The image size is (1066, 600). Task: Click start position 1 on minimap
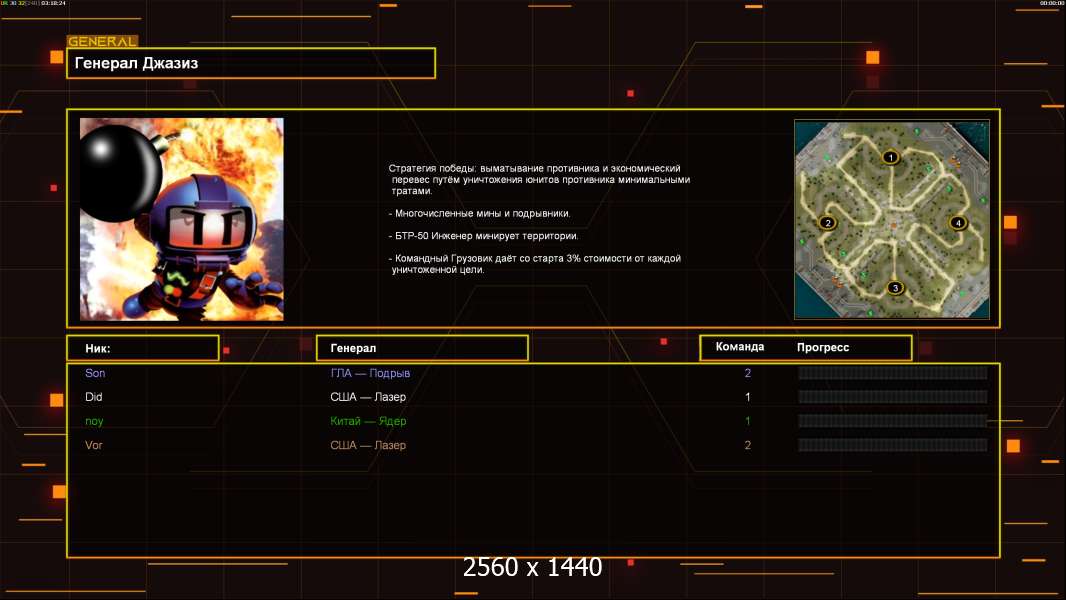pyautogui.click(x=890, y=157)
